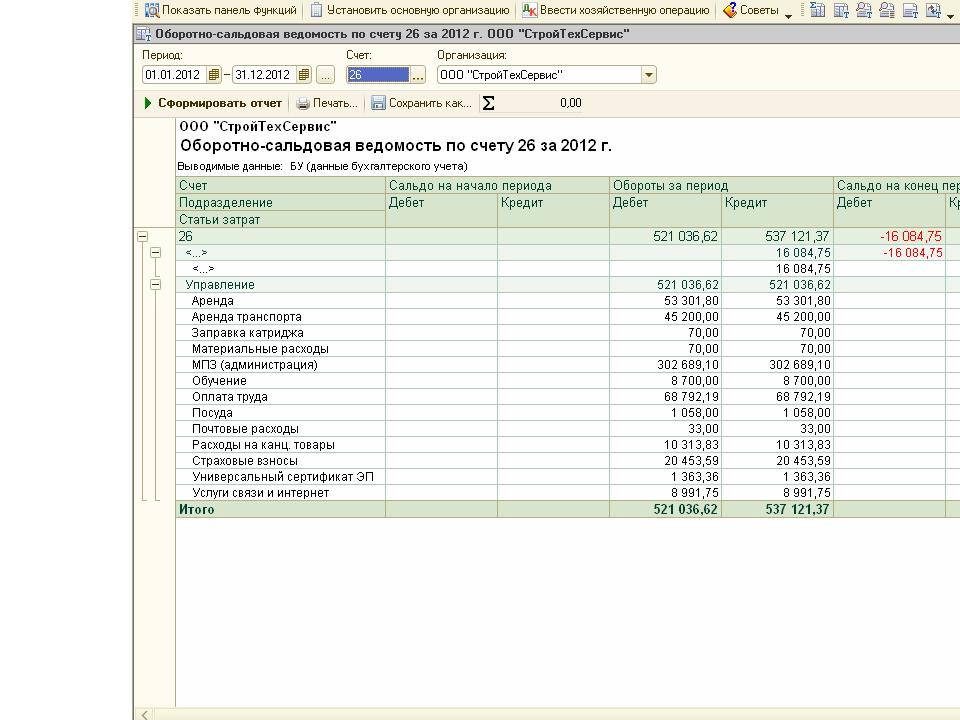Open calendar picker for end date 31.12.2012

pos(304,75)
